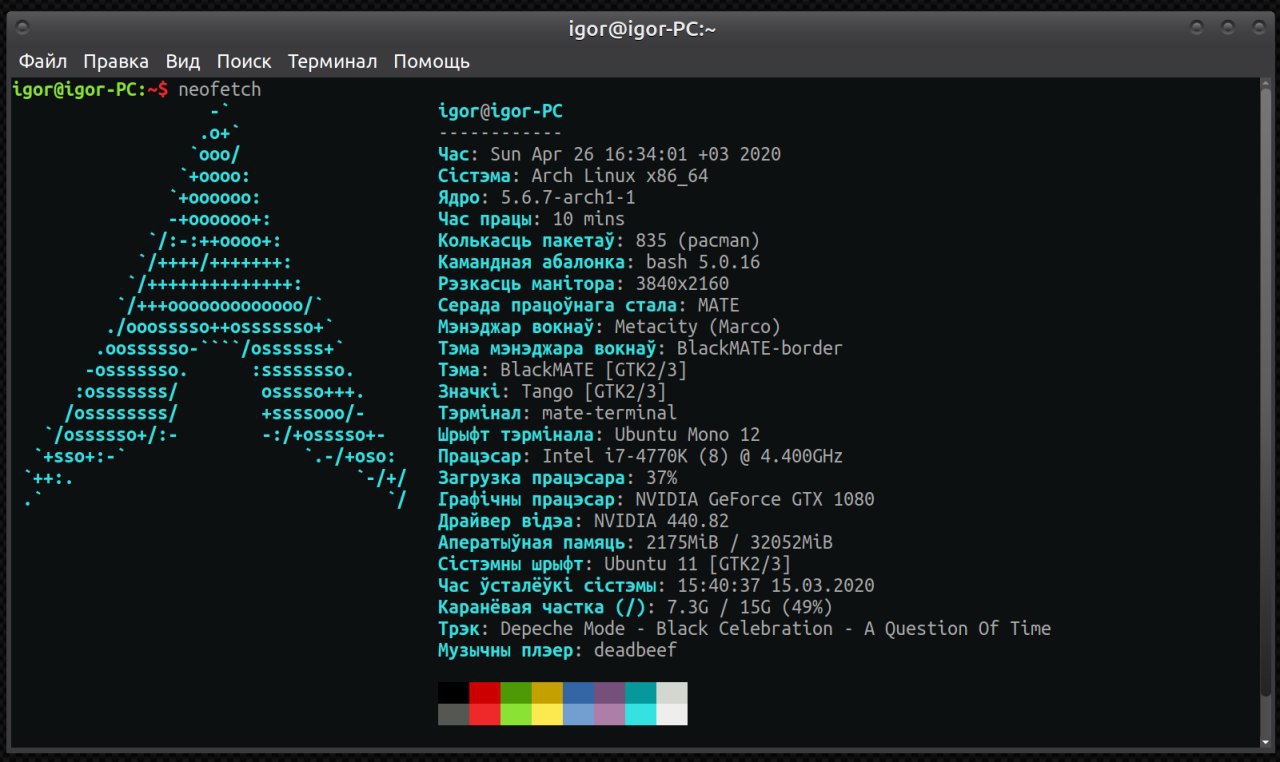
Task: Click the bright yellow swatch in the bottom row
Action: click(x=547, y=714)
